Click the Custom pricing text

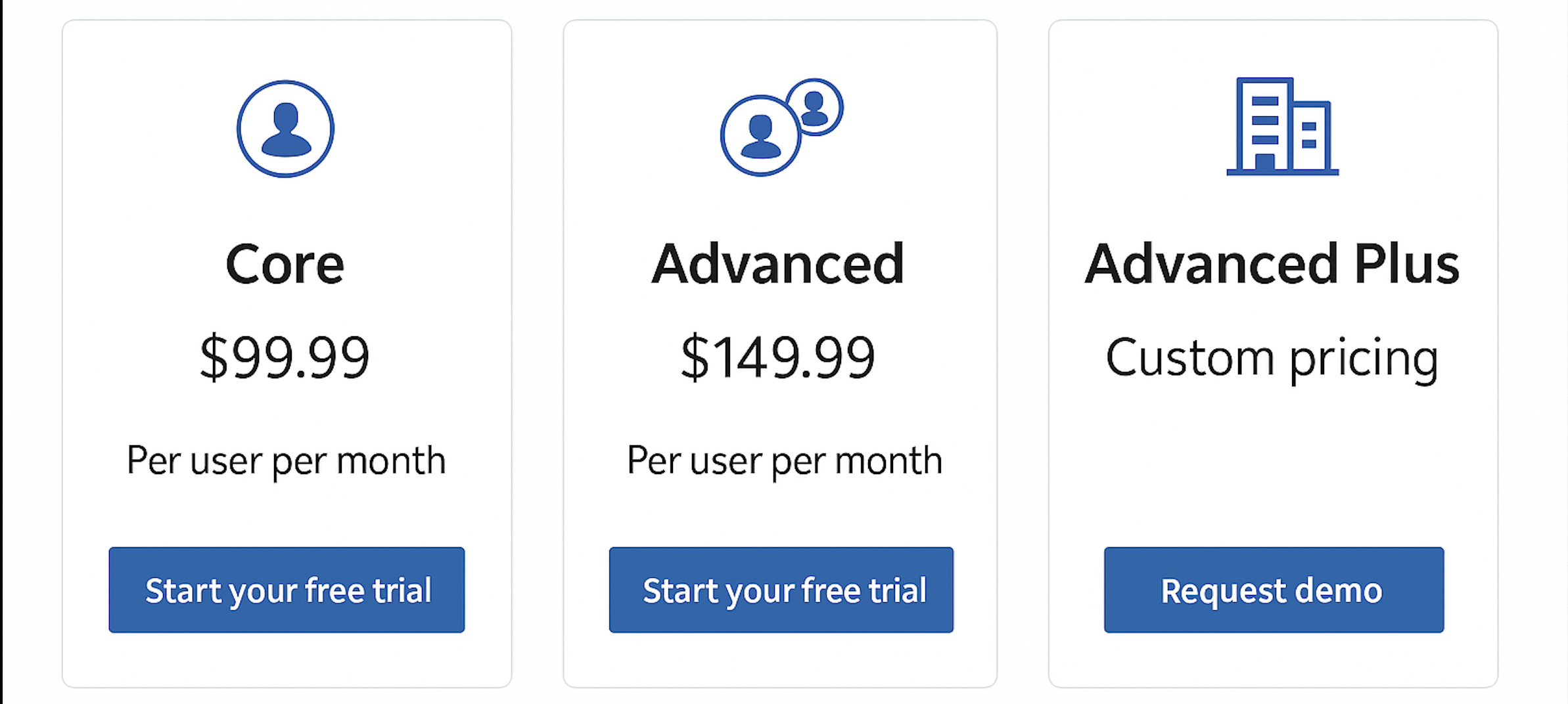pos(1272,359)
